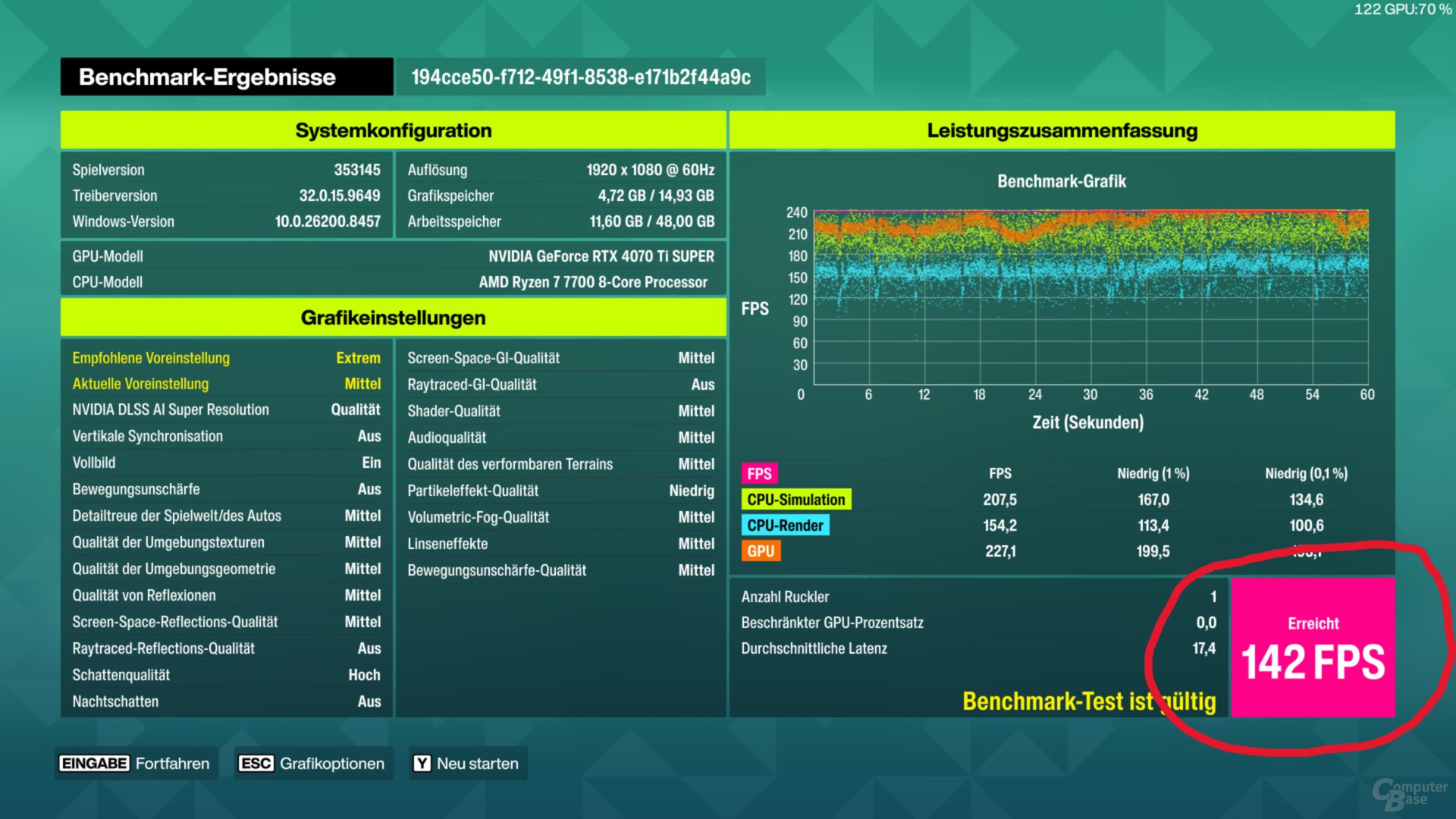This screenshot has width=1456, height=819.
Task: Click the Niedrig (0,1 %) column header
Action: coord(1306,474)
